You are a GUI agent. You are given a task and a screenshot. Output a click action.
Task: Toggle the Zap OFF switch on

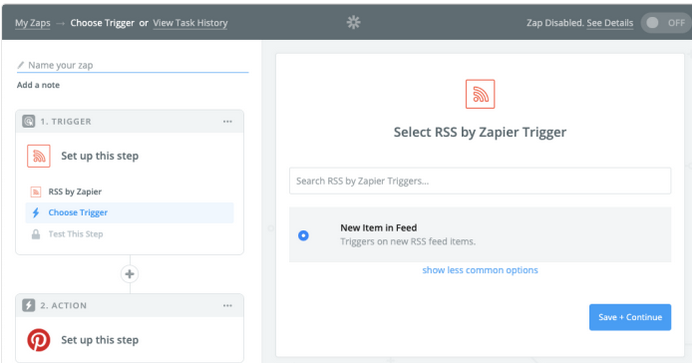[x=666, y=22]
